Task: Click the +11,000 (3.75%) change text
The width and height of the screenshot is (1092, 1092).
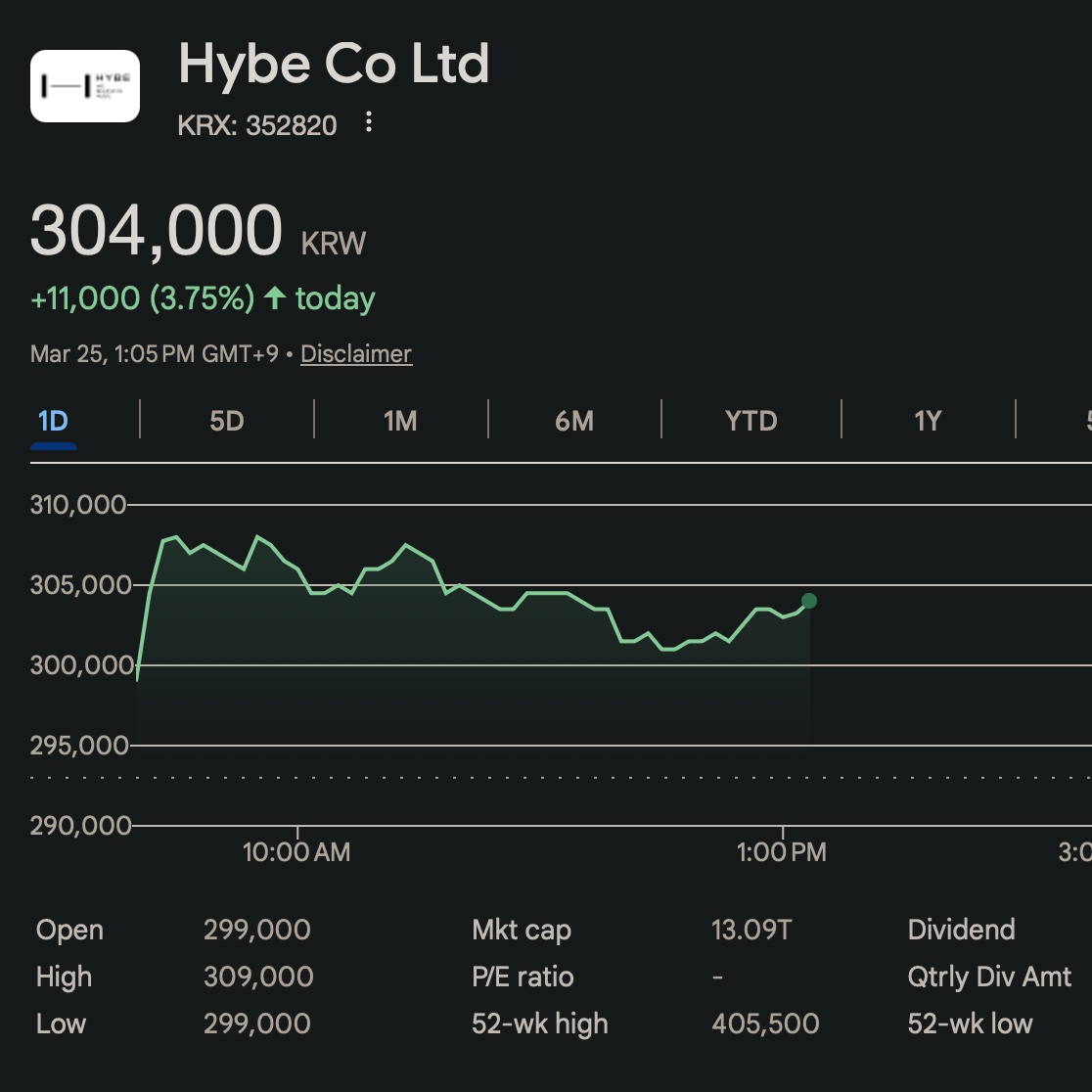Action: coord(143,298)
